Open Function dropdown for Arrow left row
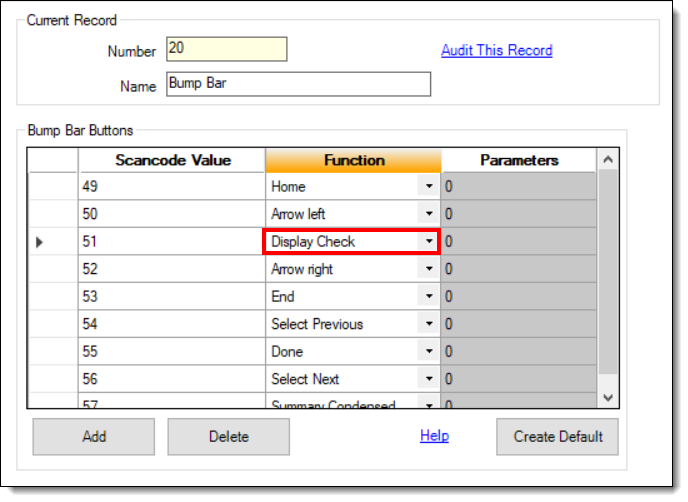The image size is (688, 502). click(x=429, y=214)
